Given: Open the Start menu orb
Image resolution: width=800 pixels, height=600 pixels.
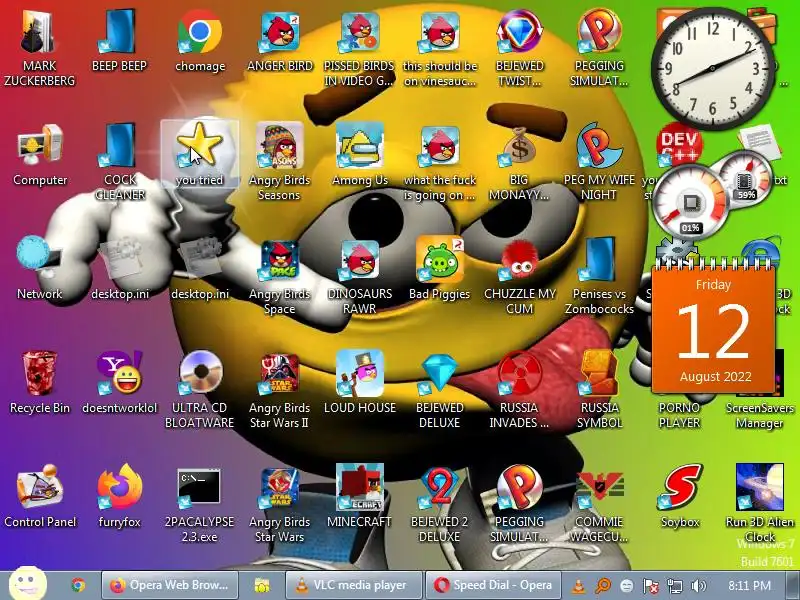Looking at the screenshot, I should point(28,584).
